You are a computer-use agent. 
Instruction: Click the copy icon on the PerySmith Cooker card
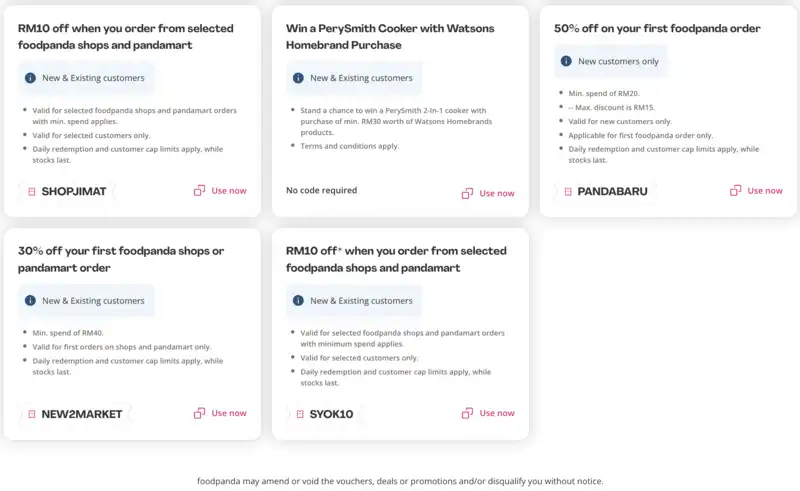tap(467, 193)
